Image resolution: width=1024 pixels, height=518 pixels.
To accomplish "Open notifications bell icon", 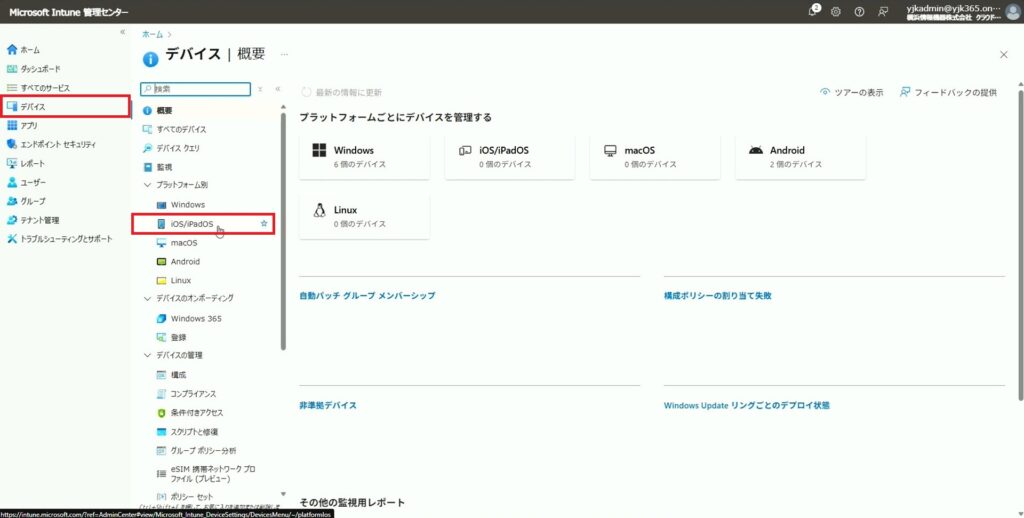I will click(813, 11).
